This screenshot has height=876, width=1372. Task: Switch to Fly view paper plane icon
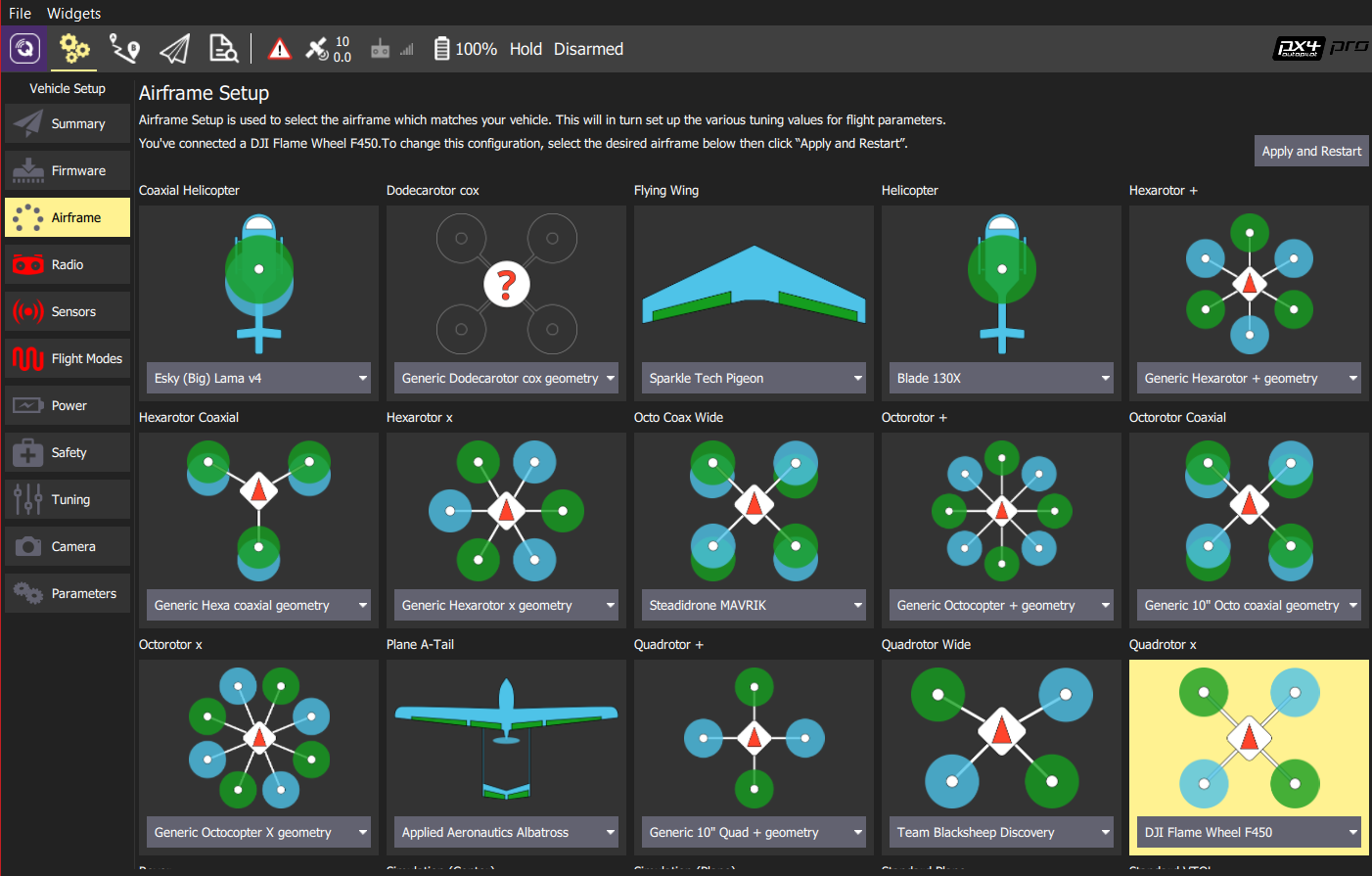pyautogui.click(x=174, y=49)
